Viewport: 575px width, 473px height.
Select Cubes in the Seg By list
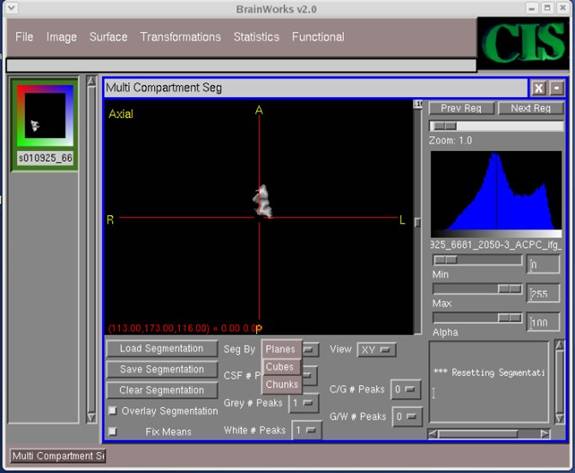point(280,367)
